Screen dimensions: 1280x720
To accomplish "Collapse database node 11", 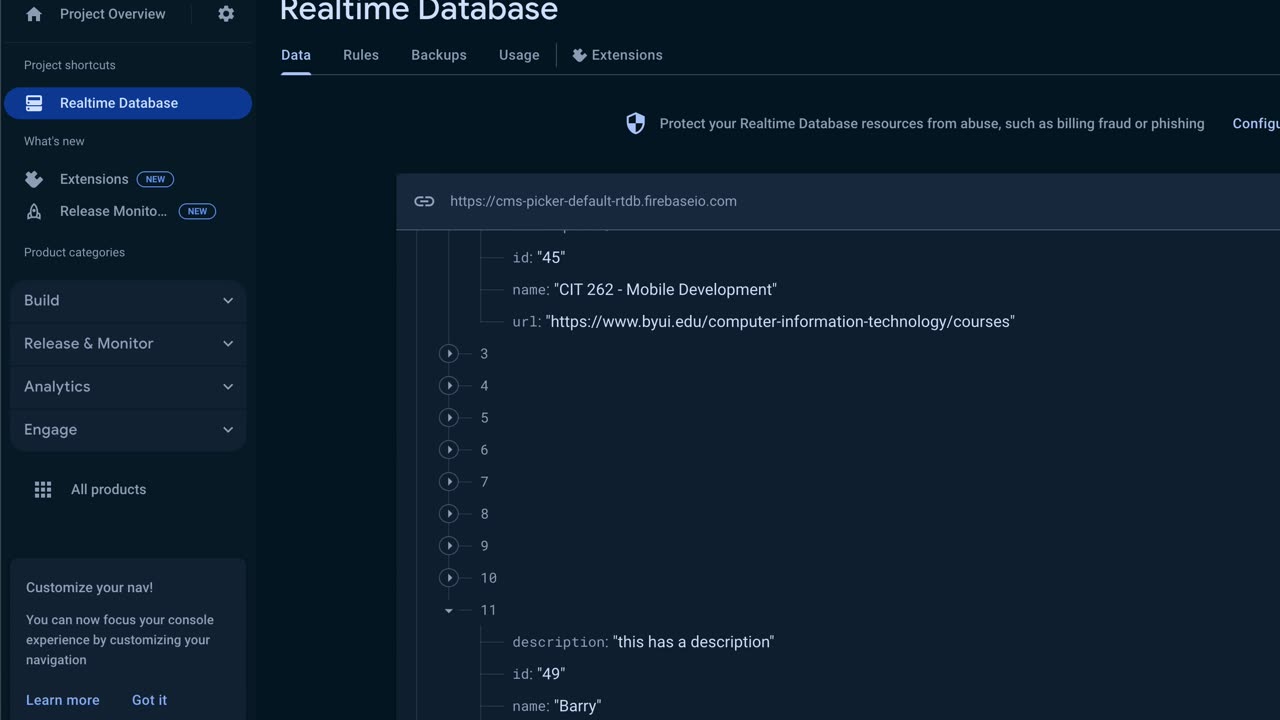I will tap(449, 610).
